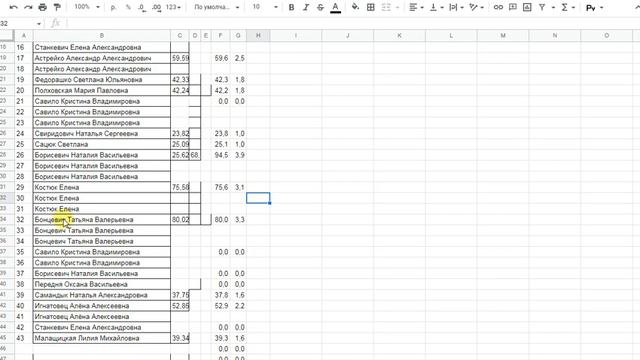Open the input tools (Ру) menu

point(594,7)
